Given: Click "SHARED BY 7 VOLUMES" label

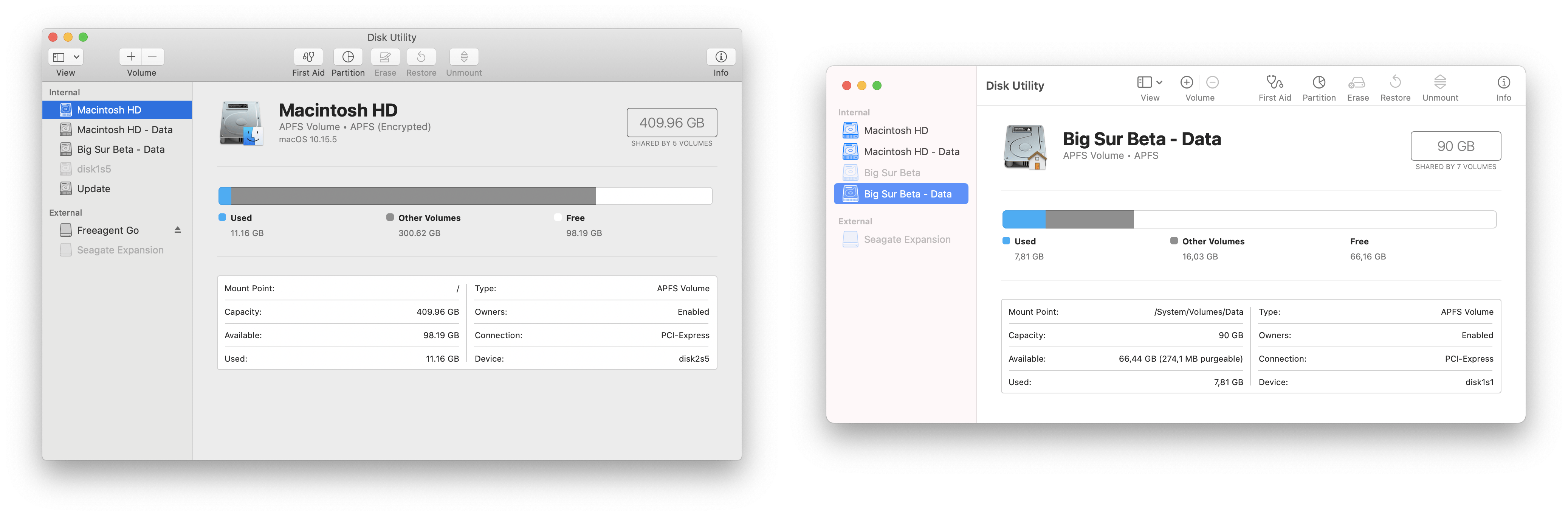Looking at the screenshot, I should (x=1455, y=166).
